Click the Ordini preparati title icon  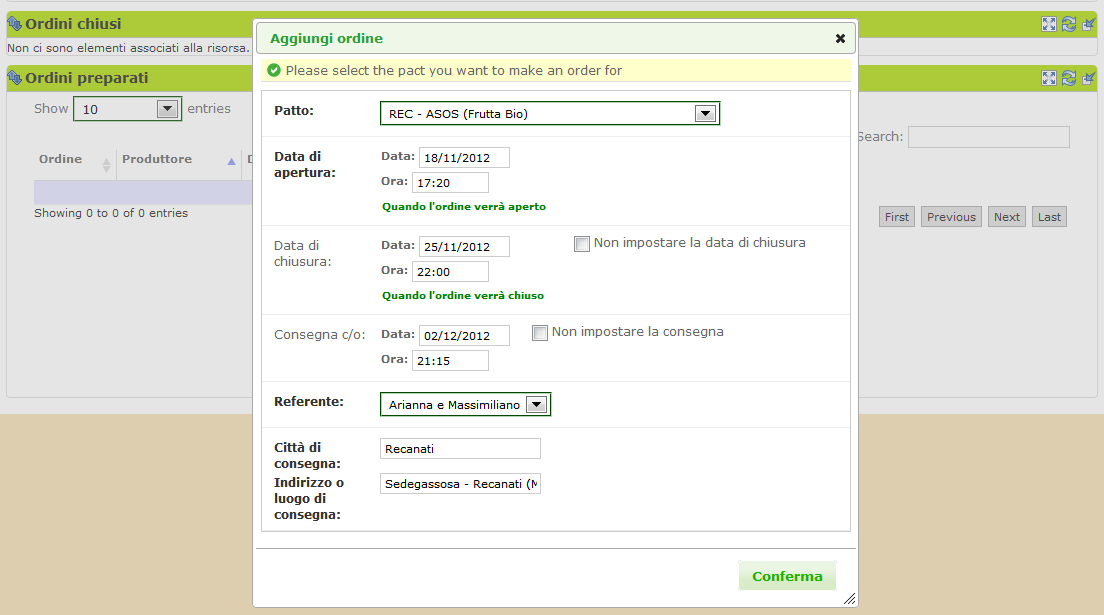point(15,78)
